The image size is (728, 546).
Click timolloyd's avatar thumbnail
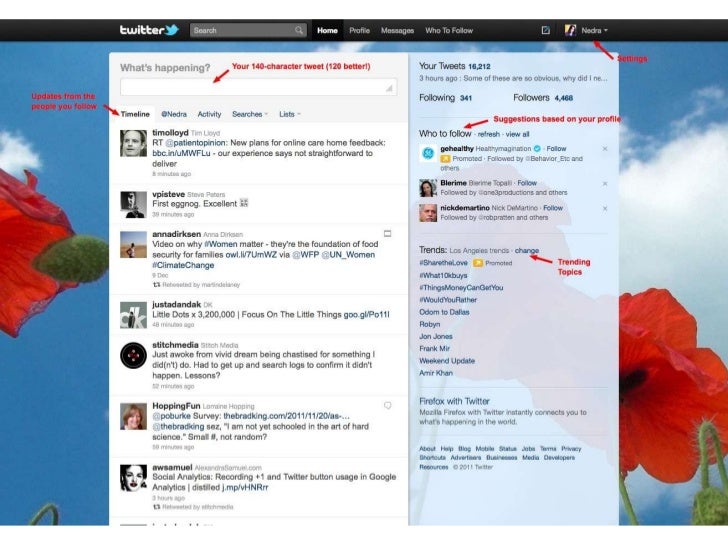[x=133, y=143]
